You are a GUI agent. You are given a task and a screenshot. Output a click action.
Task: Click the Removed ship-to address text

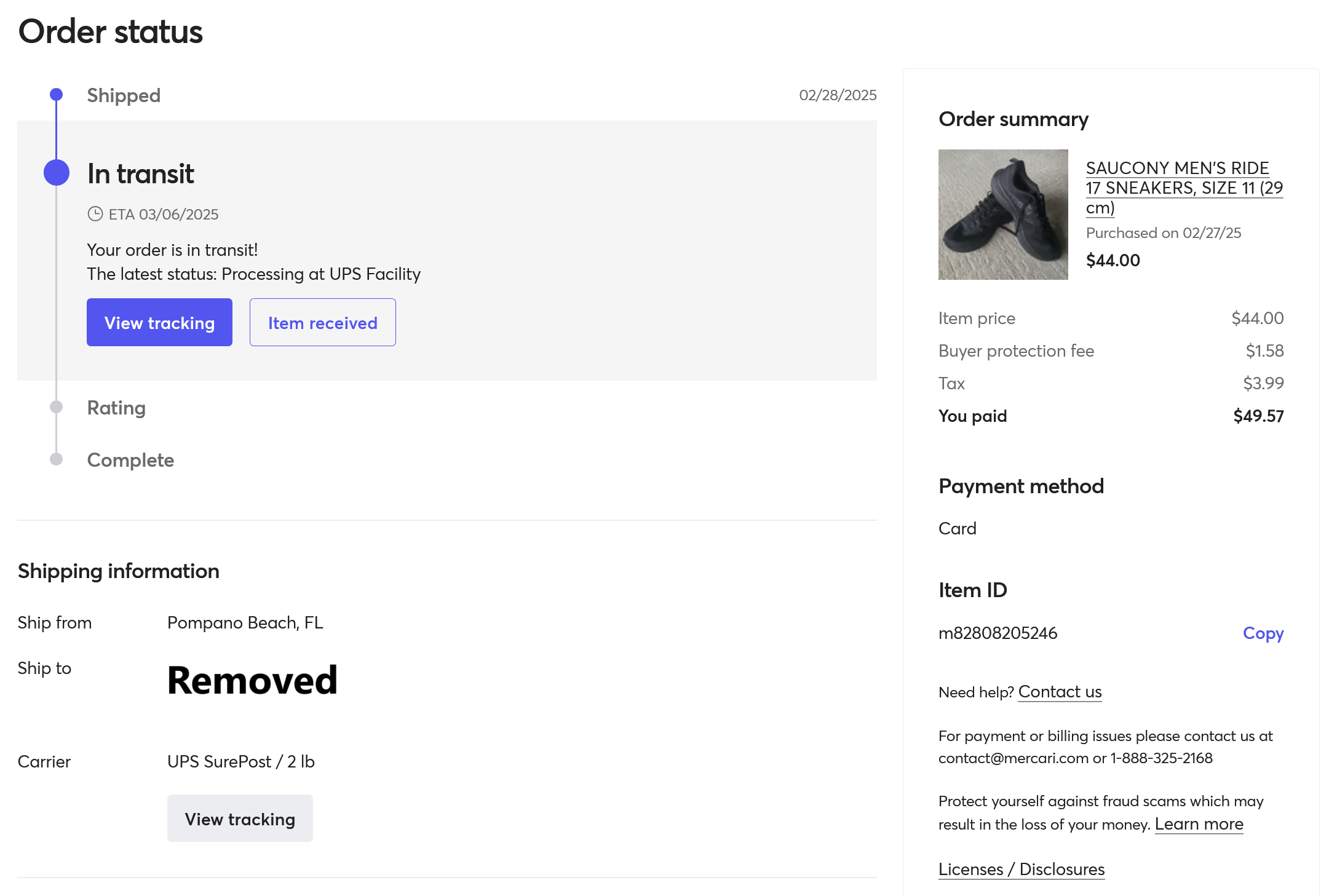(x=252, y=680)
